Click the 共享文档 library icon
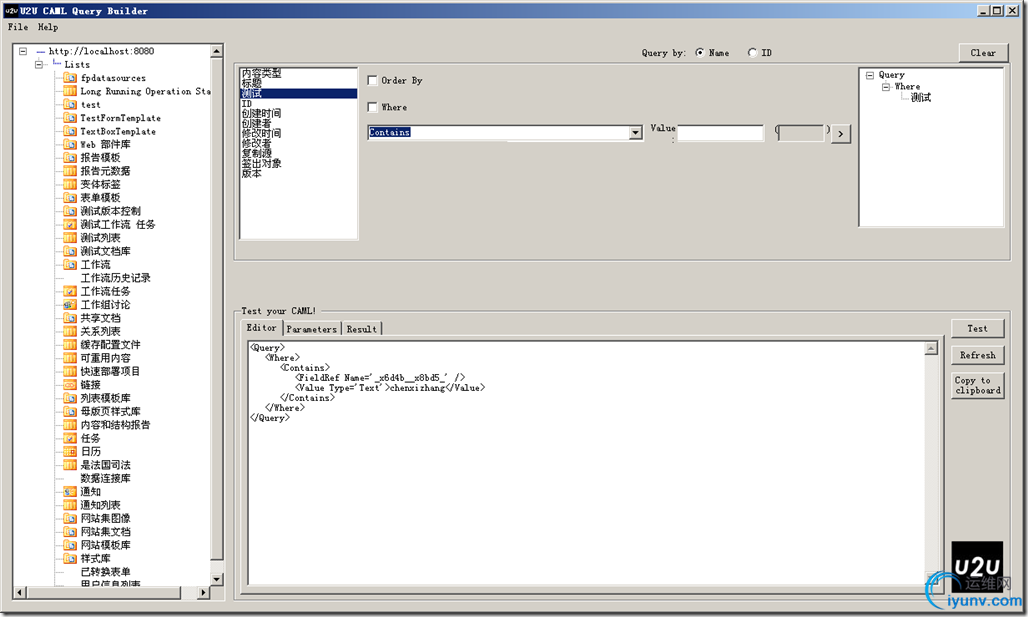Viewport: 1028px width, 617px height. [x=70, y=318]
